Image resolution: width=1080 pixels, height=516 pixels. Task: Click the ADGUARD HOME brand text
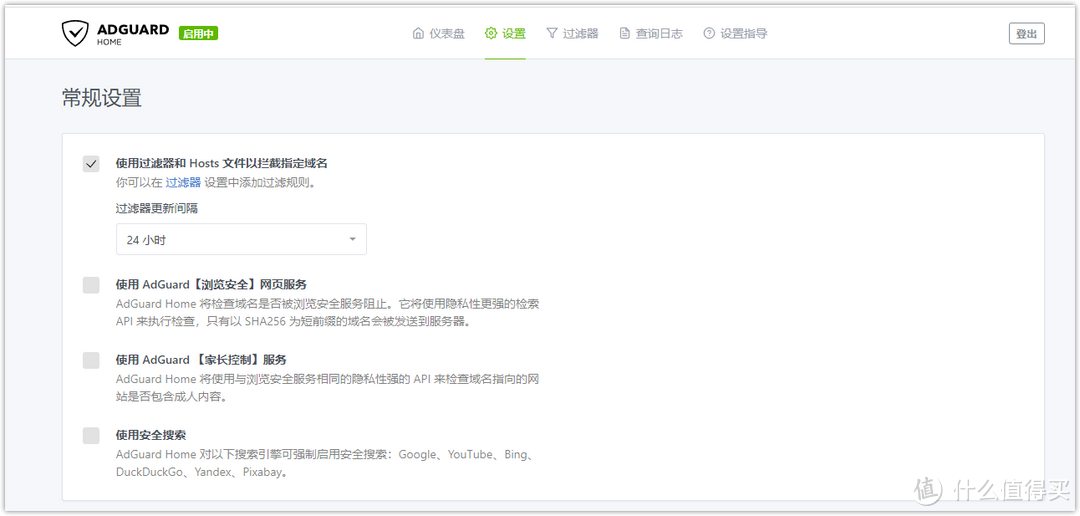pos(133,34)
